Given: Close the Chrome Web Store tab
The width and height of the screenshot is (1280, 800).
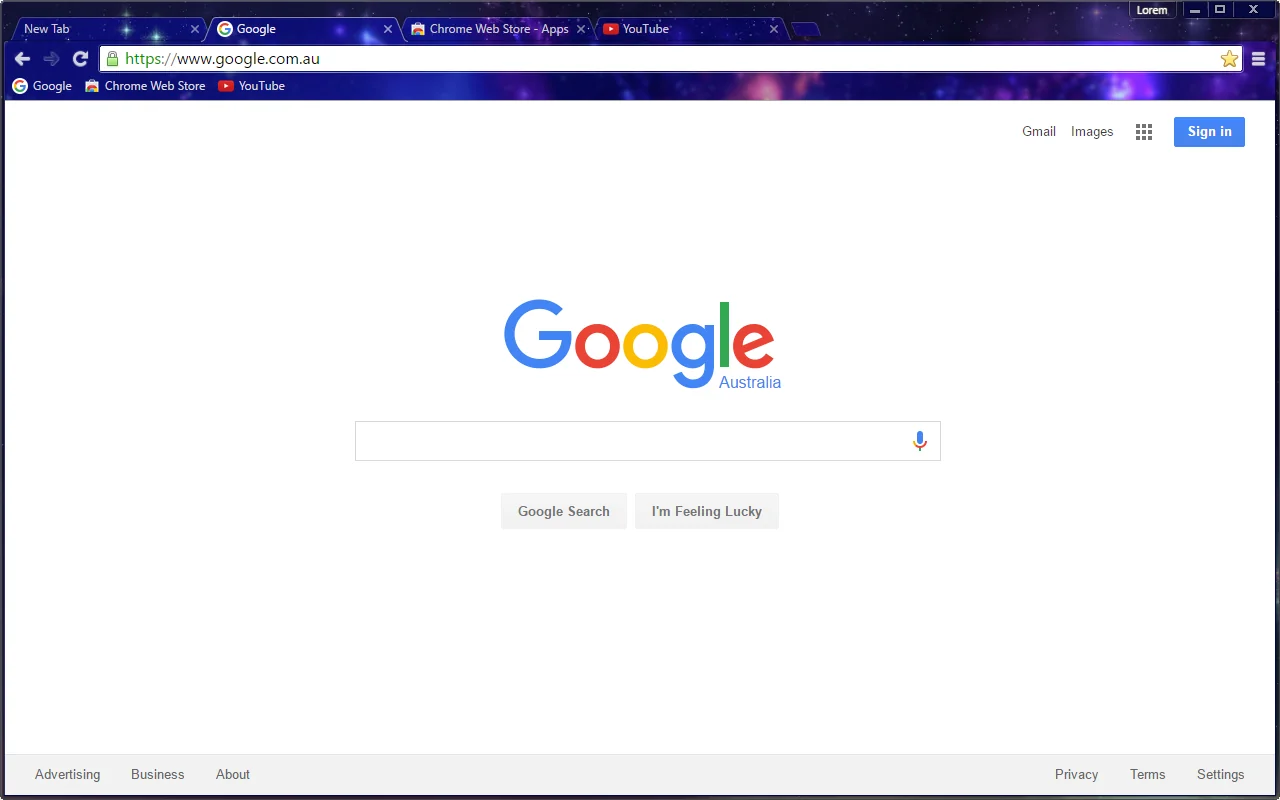Looking at the screenshot, I should (x=581, y=29).
